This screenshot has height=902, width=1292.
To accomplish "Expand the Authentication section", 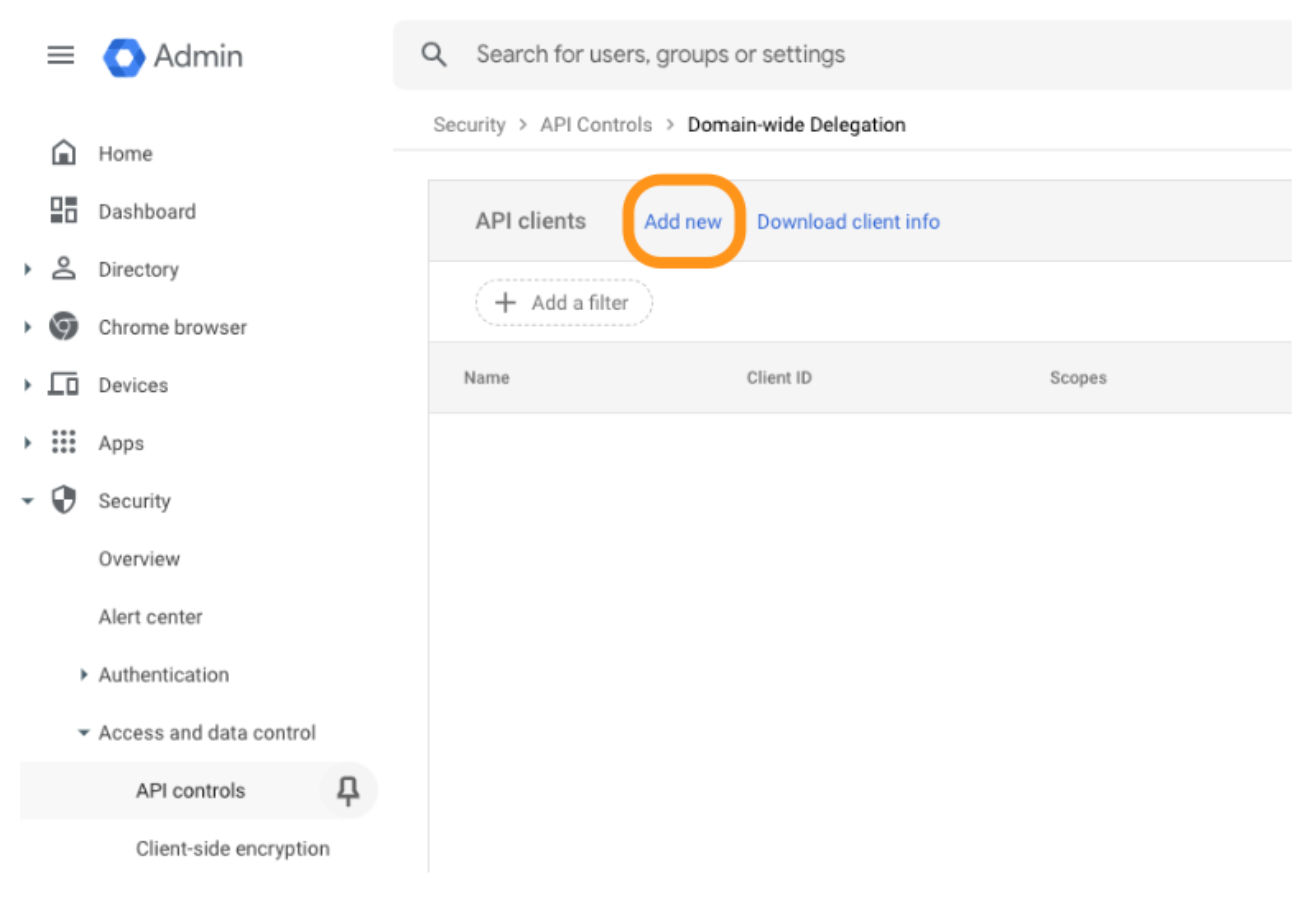I will (x=84, y=674).
